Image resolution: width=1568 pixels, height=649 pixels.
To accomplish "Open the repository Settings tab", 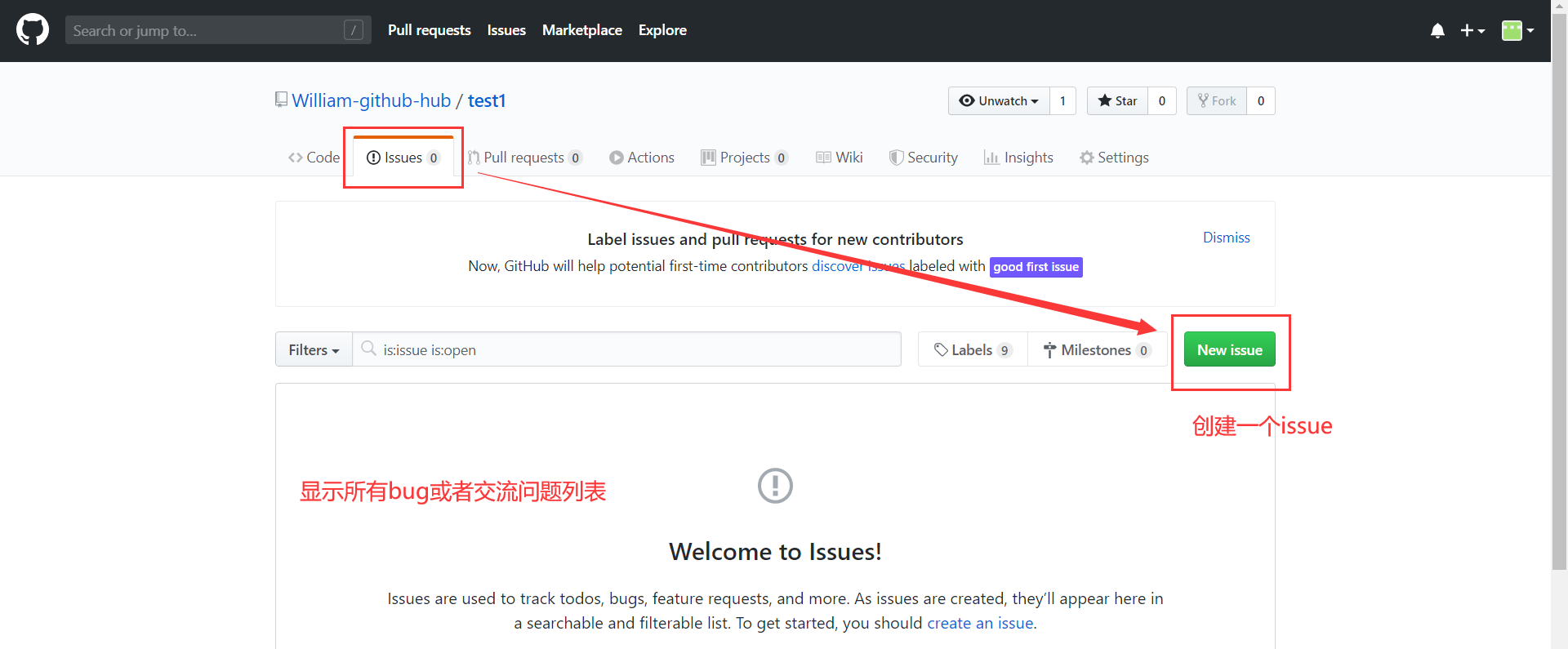I will click(x=1114, y=158).
